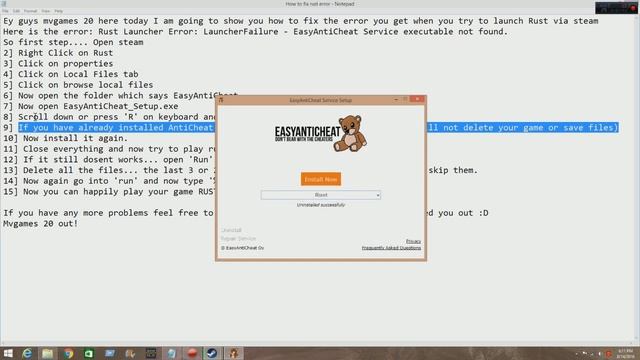Launch Internet Explorer from the taskbar
640x360 pixels.
pos(27,353)
